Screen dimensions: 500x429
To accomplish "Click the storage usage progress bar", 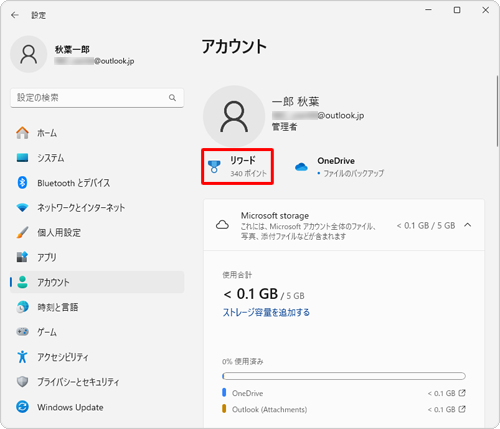I will pos(344,376).
